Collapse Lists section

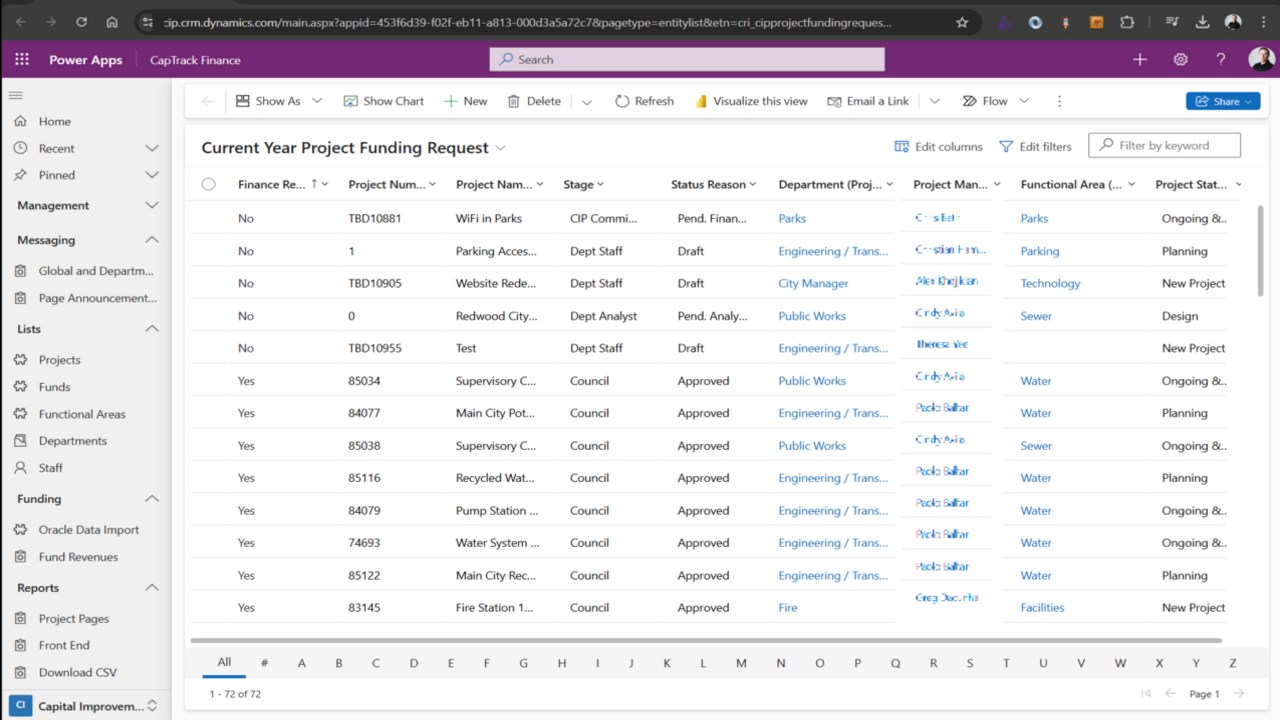[152, 329]
